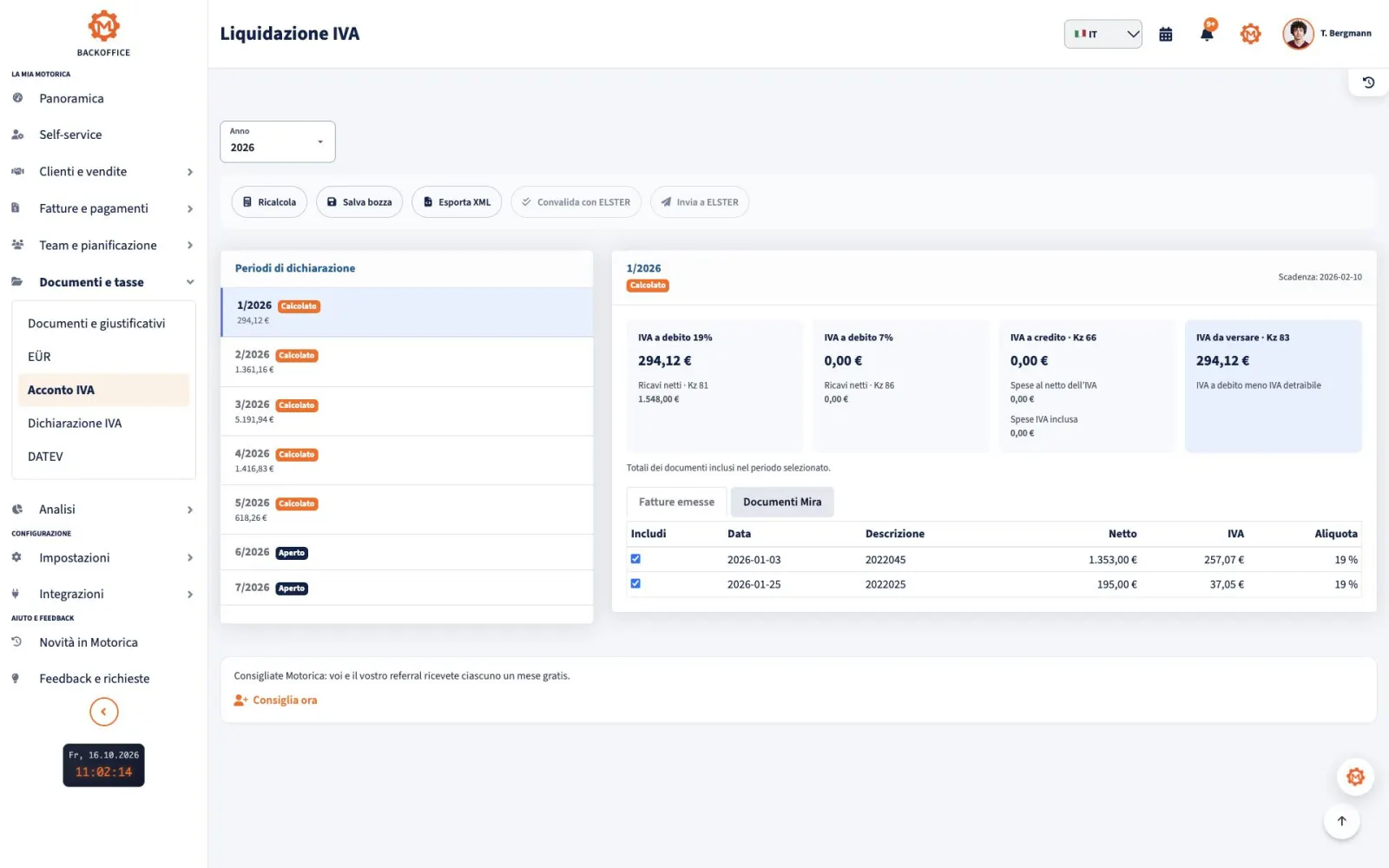Click the date and time clock widget

click(103, 765)
